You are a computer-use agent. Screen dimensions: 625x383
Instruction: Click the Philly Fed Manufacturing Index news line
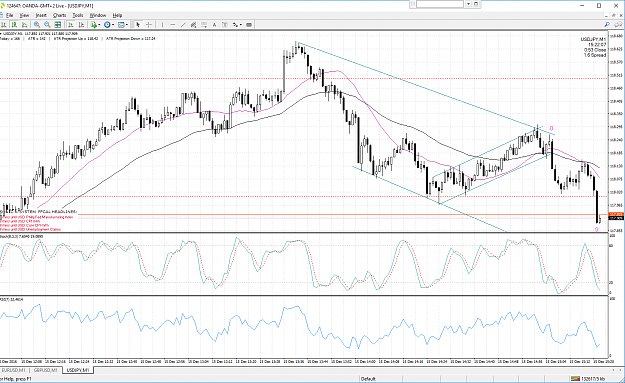(x=37, y=218)
